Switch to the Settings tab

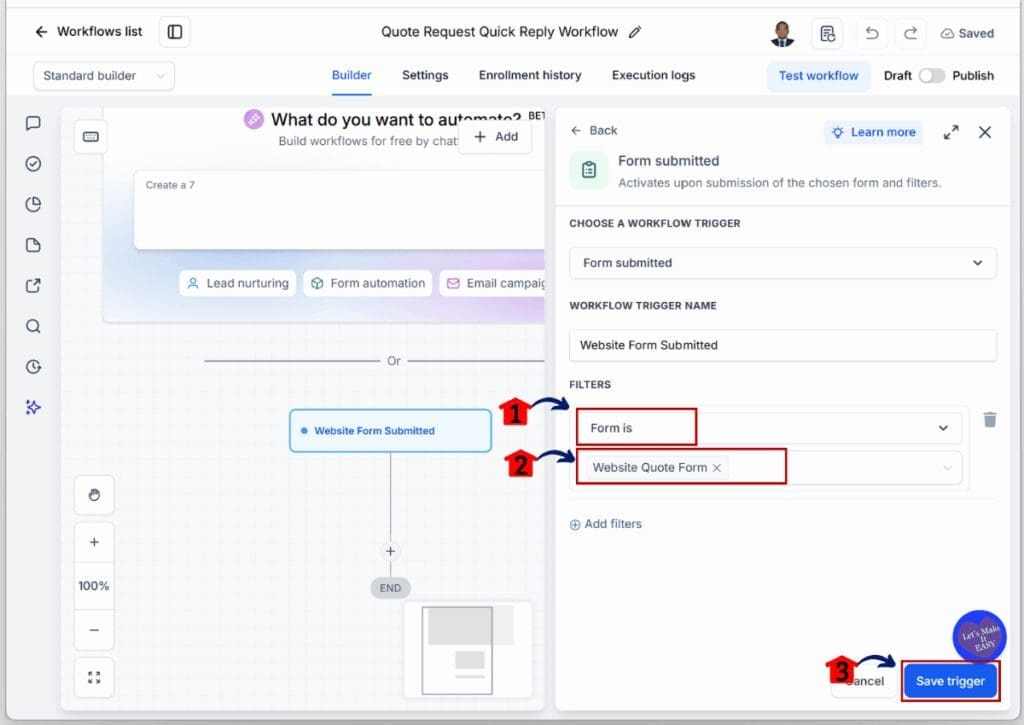tap(425, 75)
